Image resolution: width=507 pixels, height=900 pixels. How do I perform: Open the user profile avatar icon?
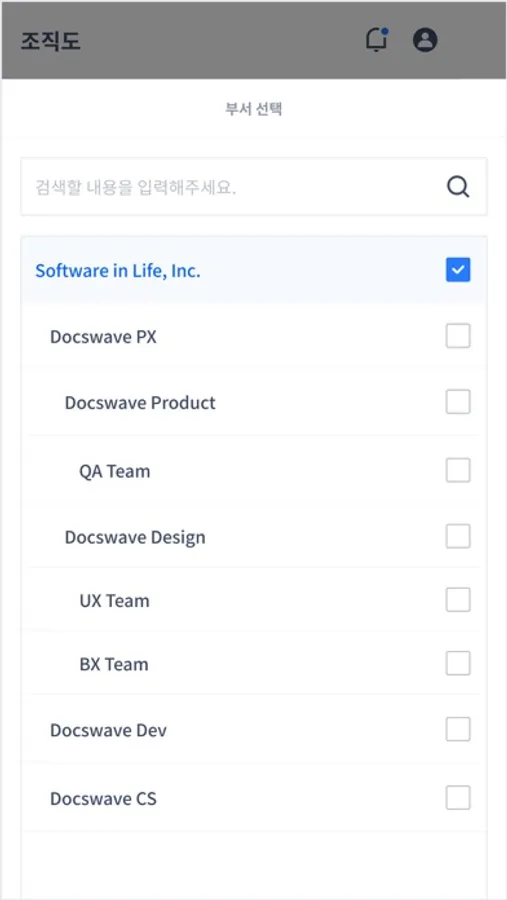tap(425, 40)
